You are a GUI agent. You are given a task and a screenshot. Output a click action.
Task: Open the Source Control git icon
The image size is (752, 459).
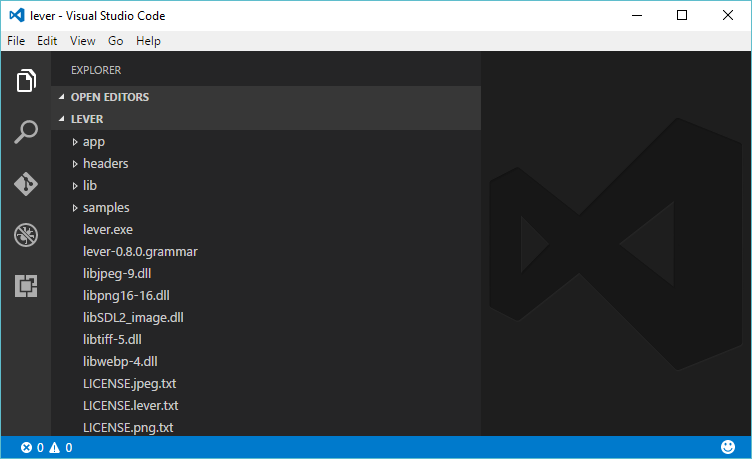pyautogui.click(x=26, y=184)
